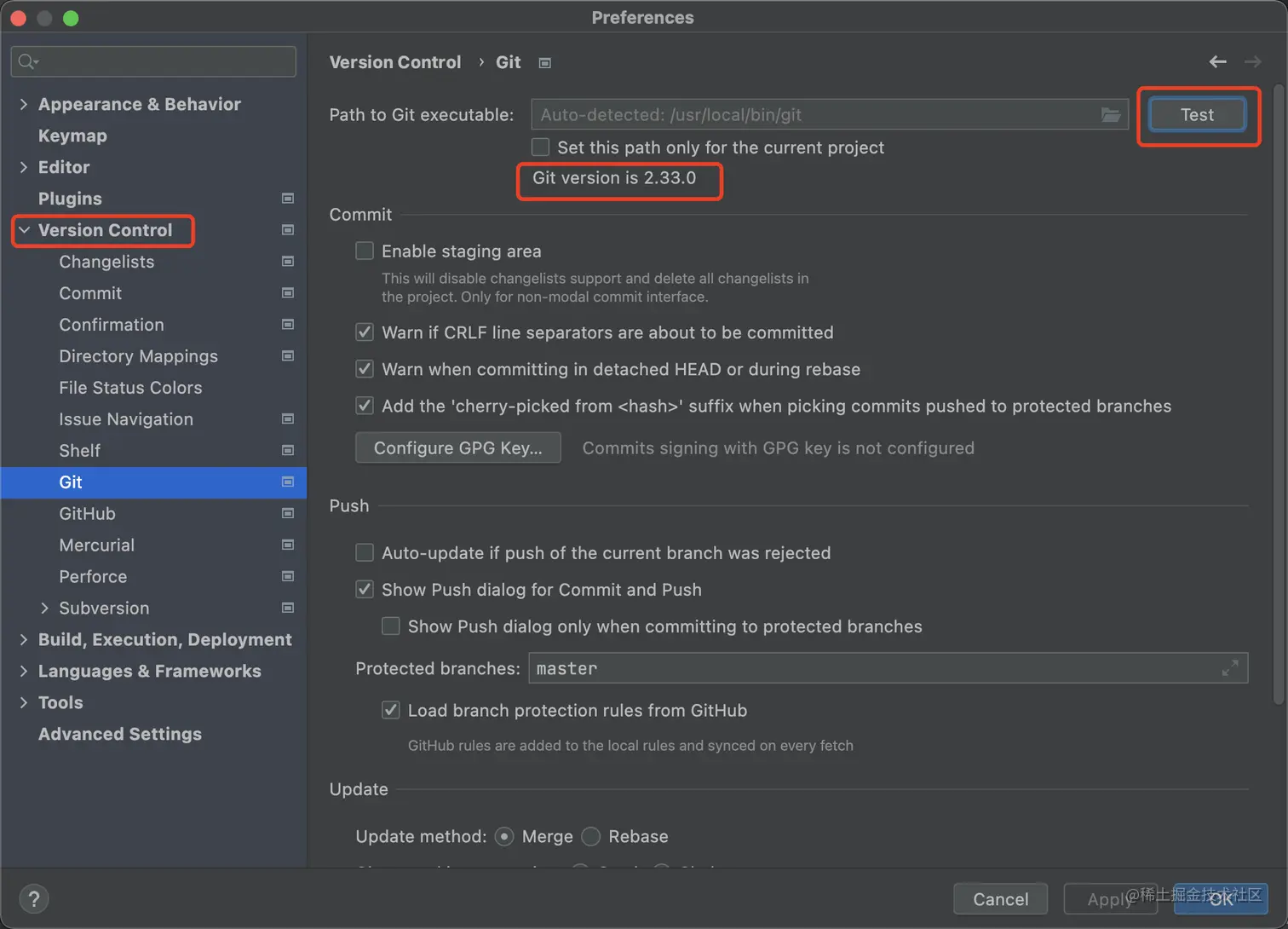The width and height of the screenshot is (1288, 929).
Task: Click the search magnifier icon in settings
Action: pyautogui.click(x=27, y=61)
